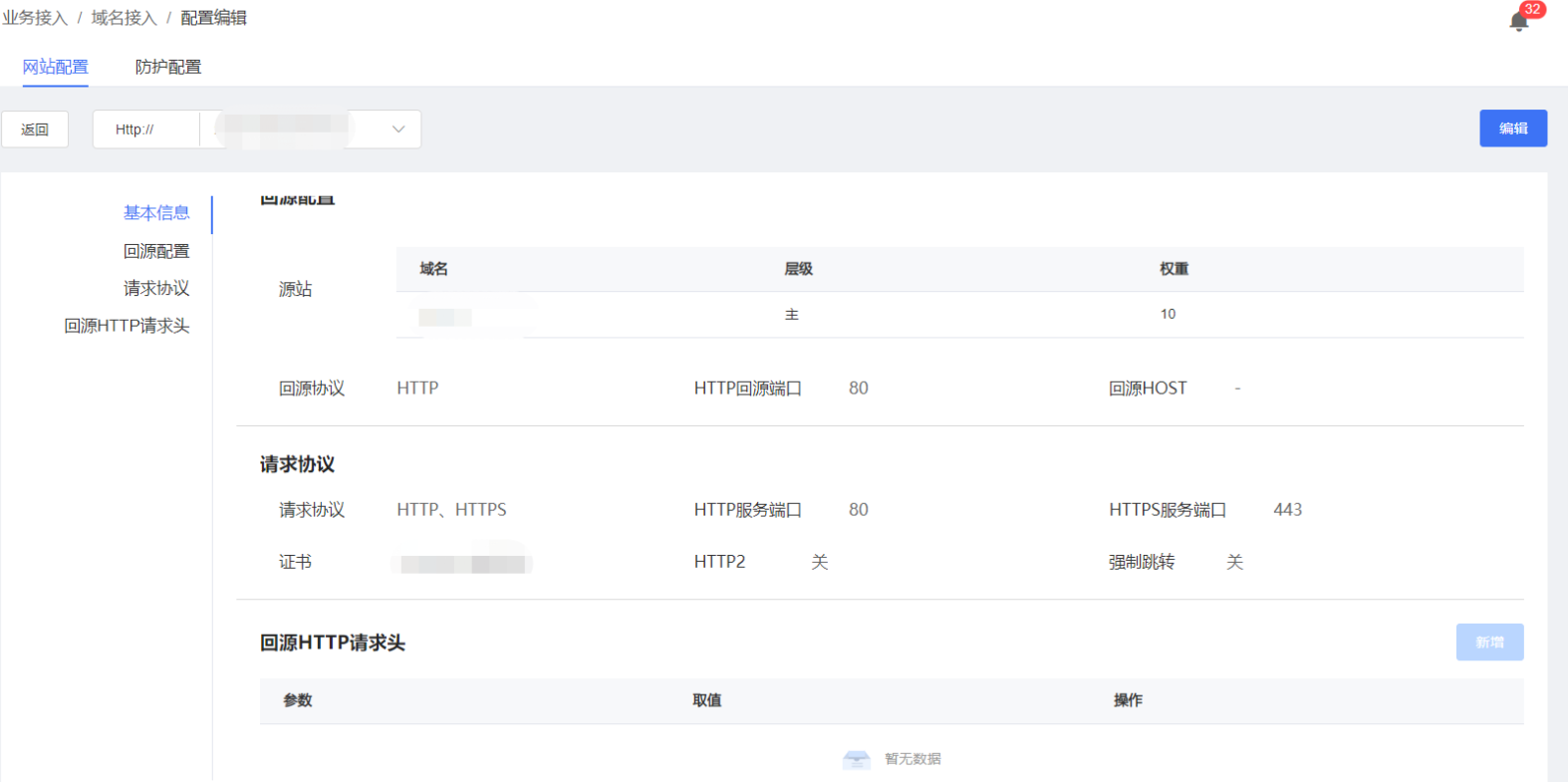The image size is (1568, 782).
Task: Click the 操作 column header
Action: pyautogui.click(x=1129, y=701)
